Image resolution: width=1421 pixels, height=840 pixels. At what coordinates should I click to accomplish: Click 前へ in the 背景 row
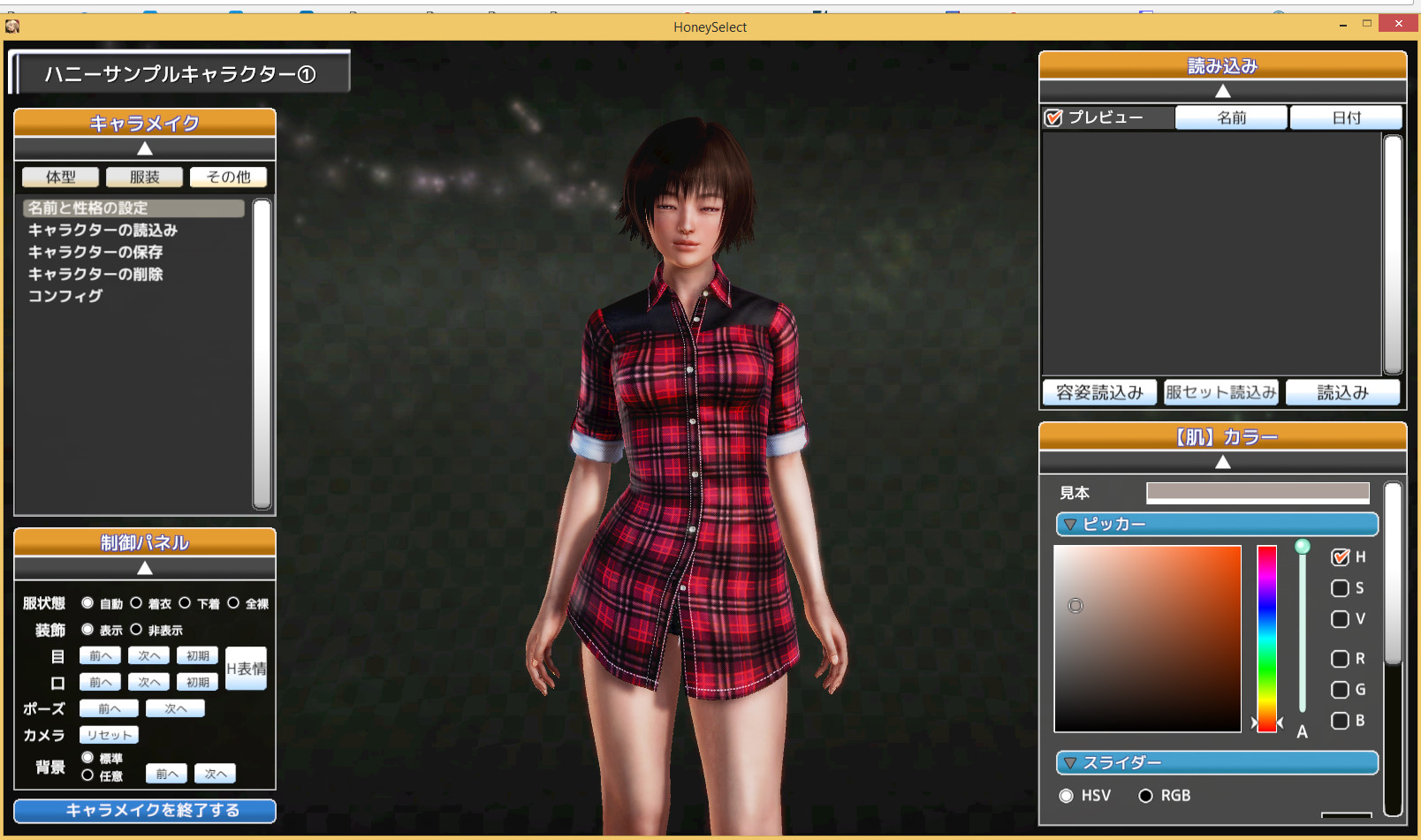(x=166, y=774)
